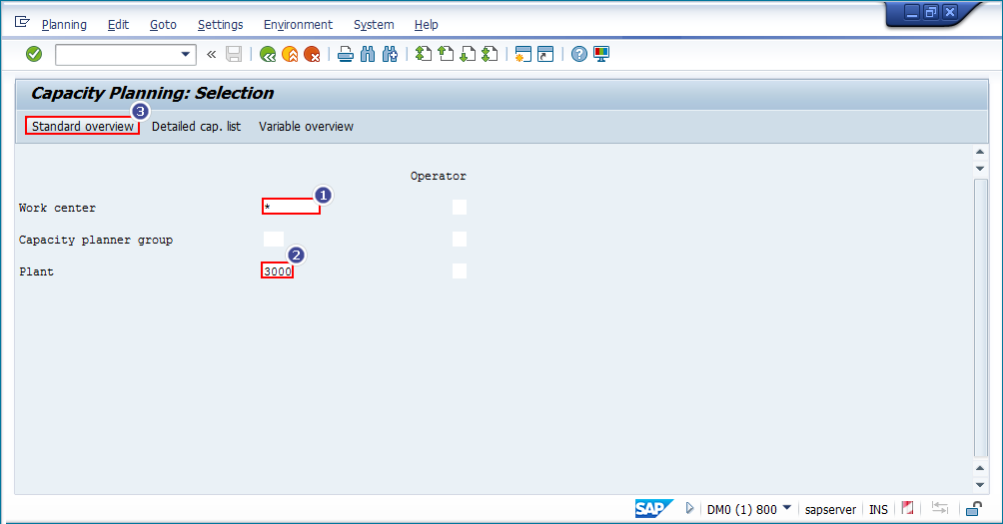Click the green Enter checkmark icon
The height and width of the screenshot is (524, 1003).
(x=34, y=54)
